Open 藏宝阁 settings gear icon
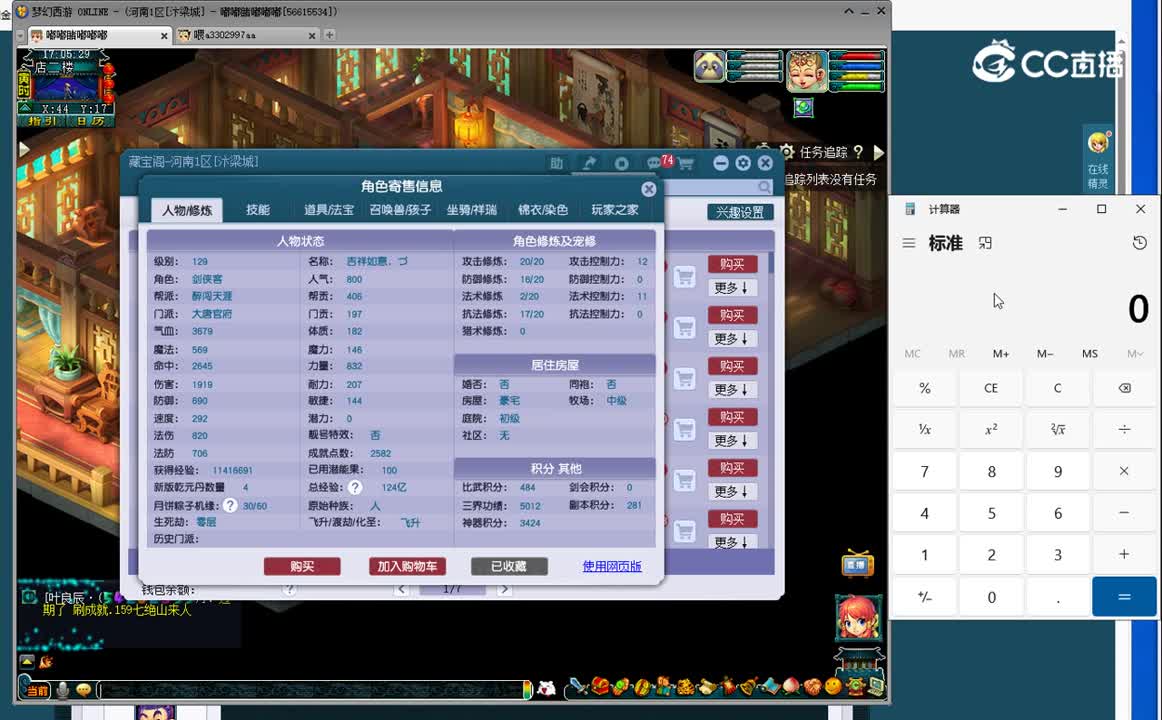Image resolution: width=1162 pixels, height=720 pixels. [743, 164]
